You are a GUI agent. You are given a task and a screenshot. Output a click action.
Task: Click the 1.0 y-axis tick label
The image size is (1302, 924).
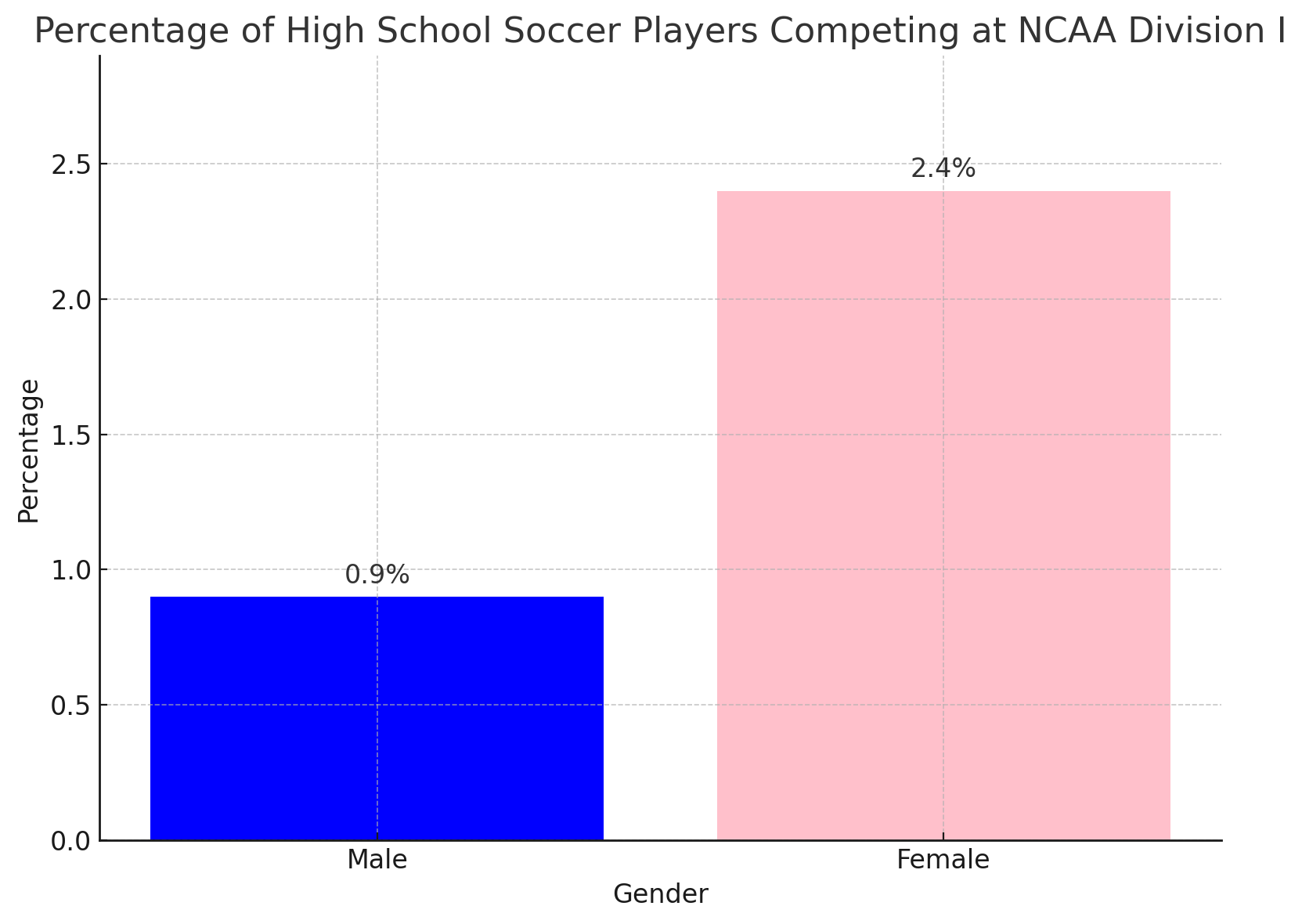tap(70, 570)
